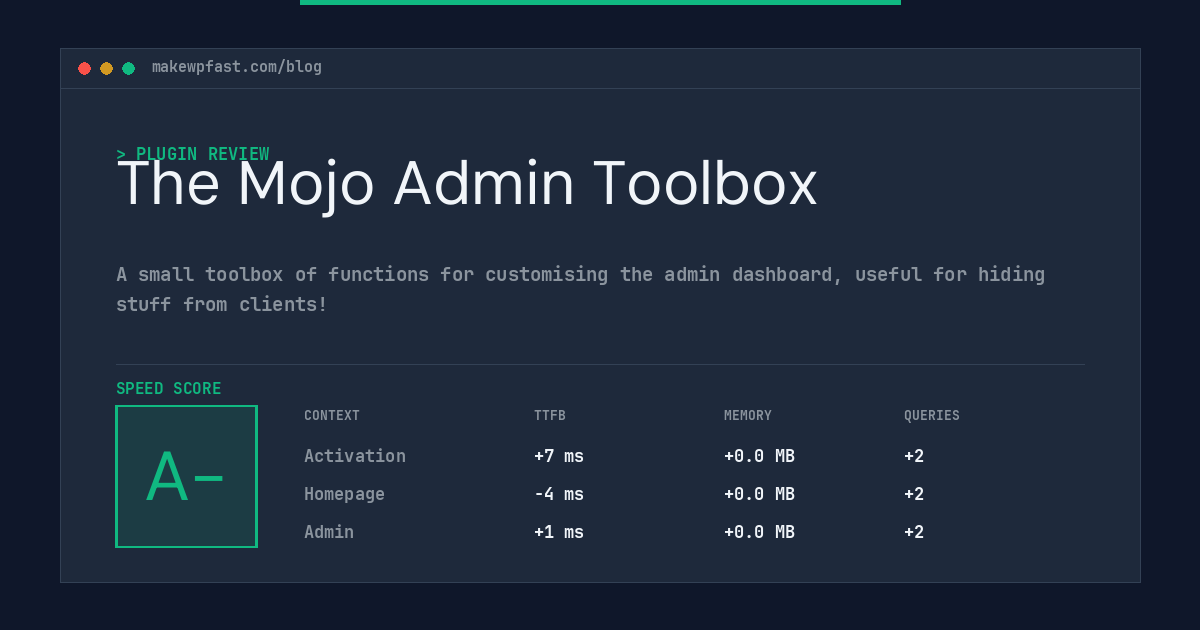Select the Admin row label
This screenshot has width=1200, height=630.
pos(329,532)
